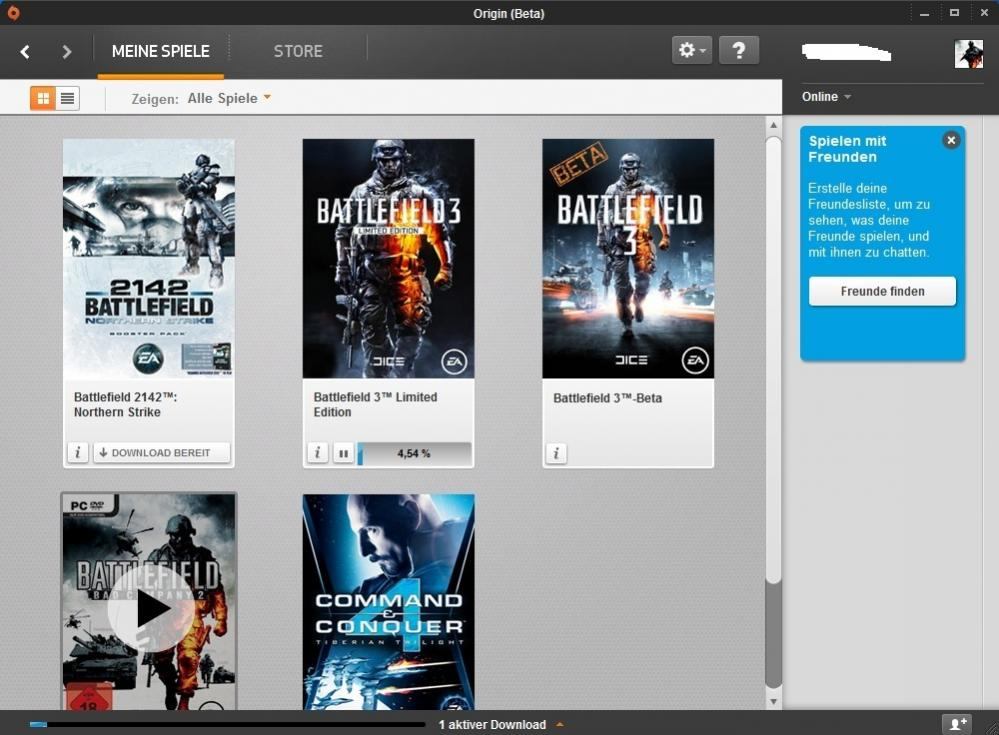Viewport: 999px width, 735px height.
Task: Show info for Battlefield 3 Beta
Action: click(x=556, y=453)
